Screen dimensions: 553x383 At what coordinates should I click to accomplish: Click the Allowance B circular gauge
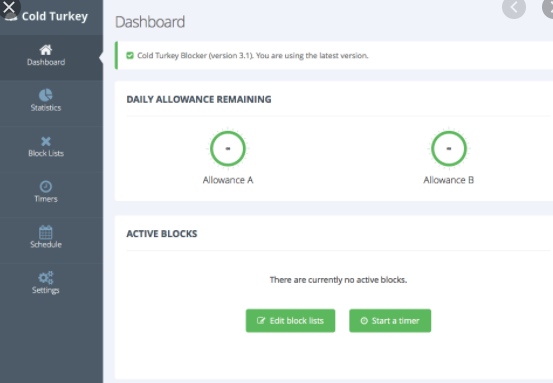(x=449, y=148)
